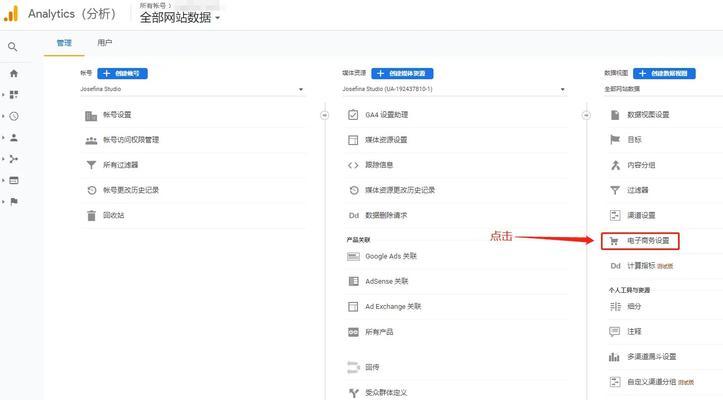The image size is (723, 400).
Task: Click Dd icon for 数据删除请求
Action: click(354, 215)
